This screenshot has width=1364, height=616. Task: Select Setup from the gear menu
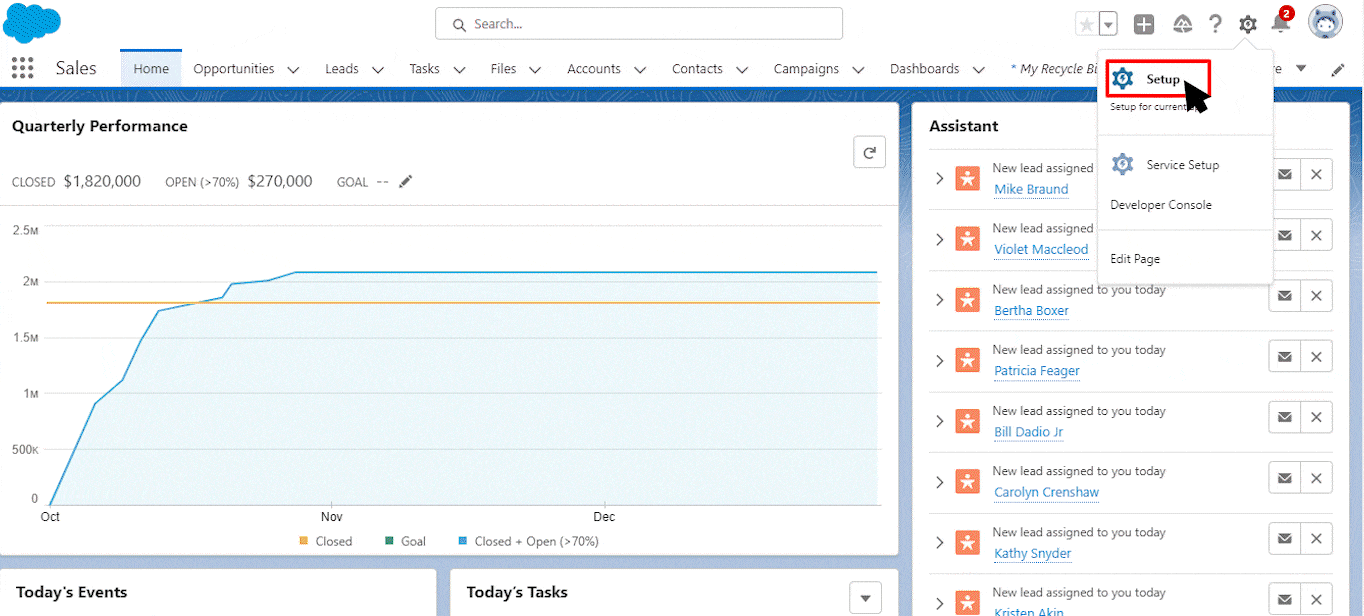tap(1162, 79)
